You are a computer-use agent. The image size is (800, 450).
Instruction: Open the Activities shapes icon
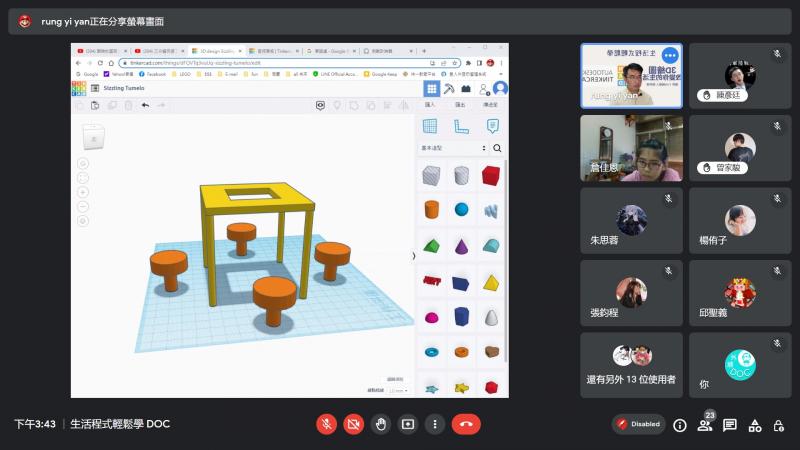pyautogui.click(x=755, y=425)
